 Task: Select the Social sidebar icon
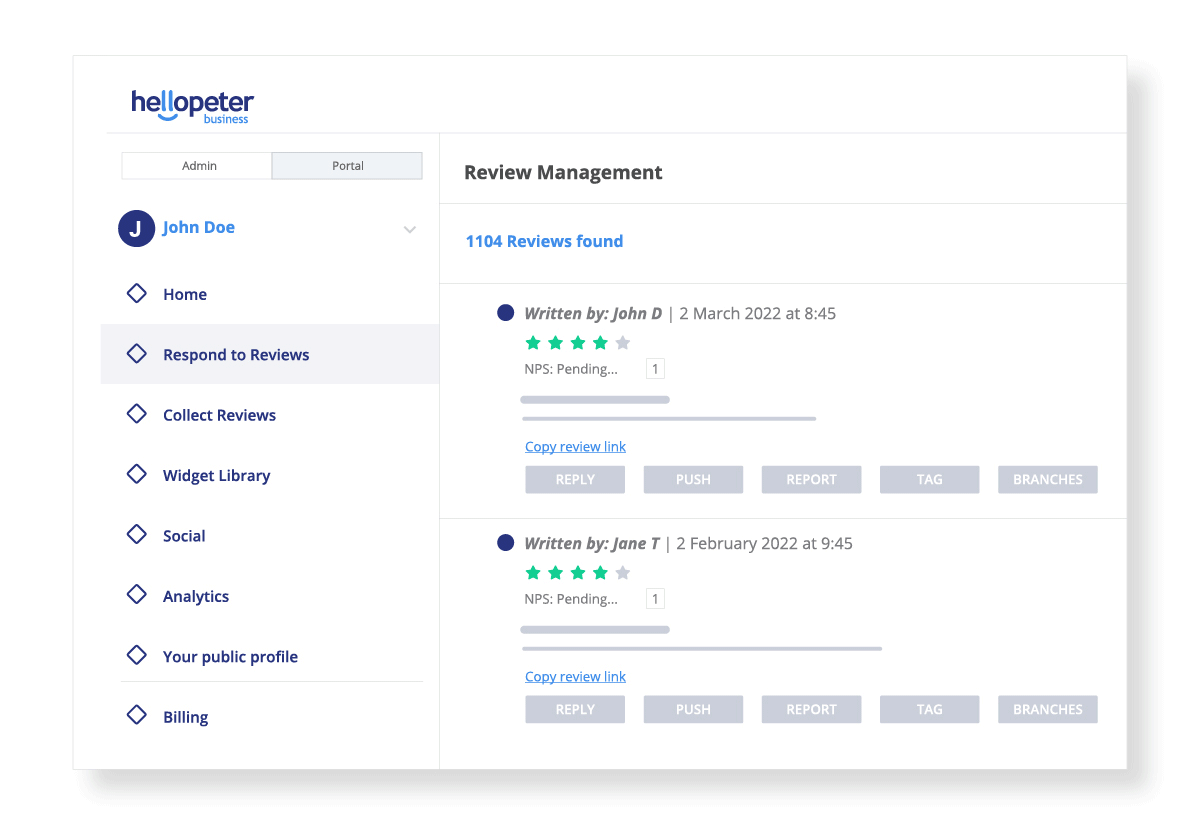137,535
